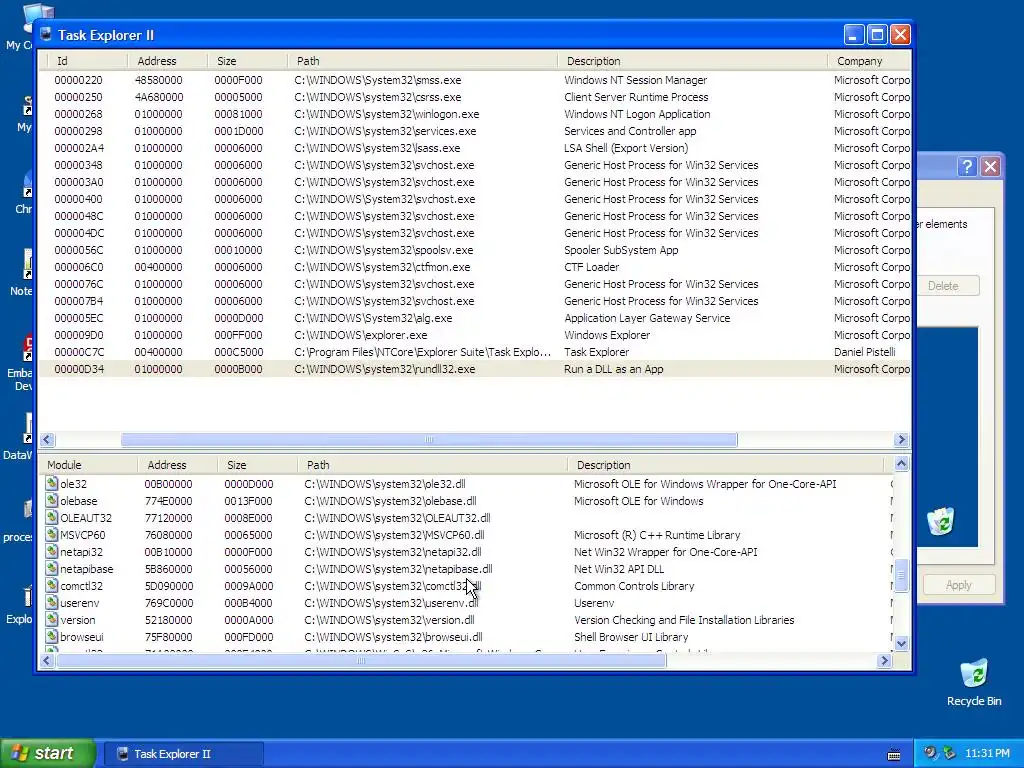This screenshot has height=768, width=1024.
Task: Click right arrow of module list horizontal scrollbar
Action: point(884,660)
